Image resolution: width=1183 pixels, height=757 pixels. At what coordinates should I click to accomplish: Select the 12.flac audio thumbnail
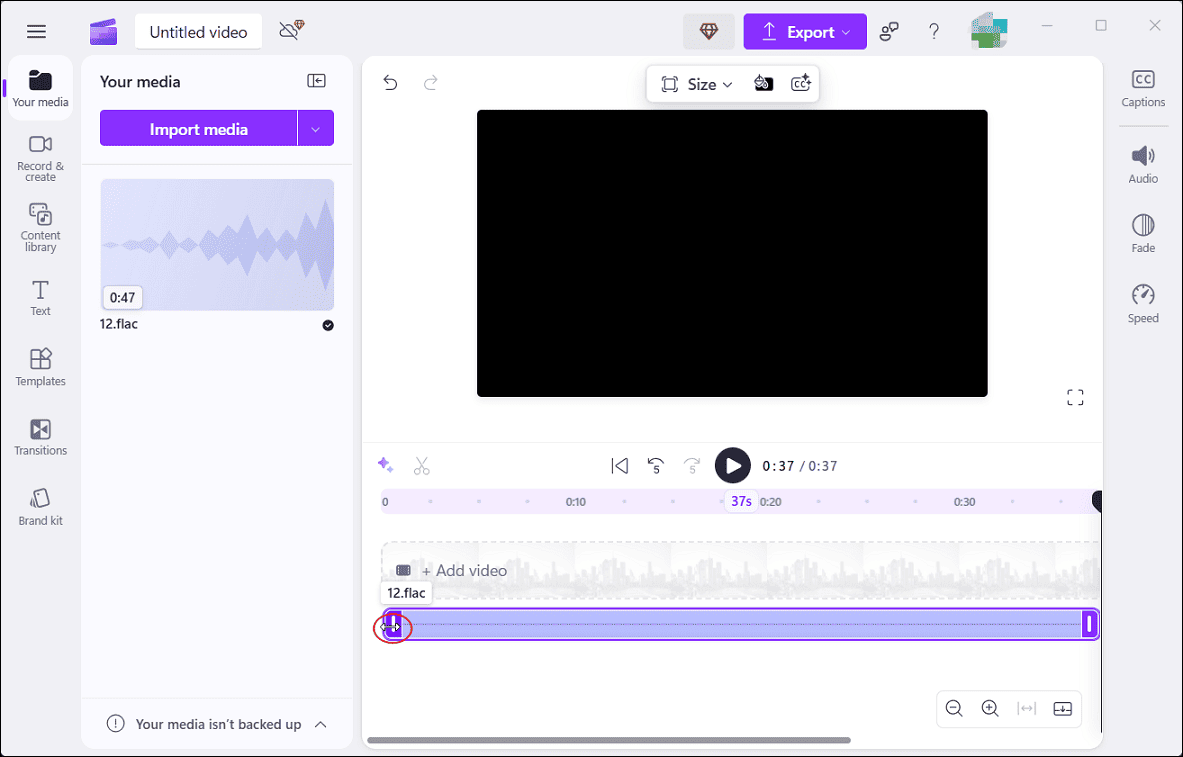pos(217,245)
